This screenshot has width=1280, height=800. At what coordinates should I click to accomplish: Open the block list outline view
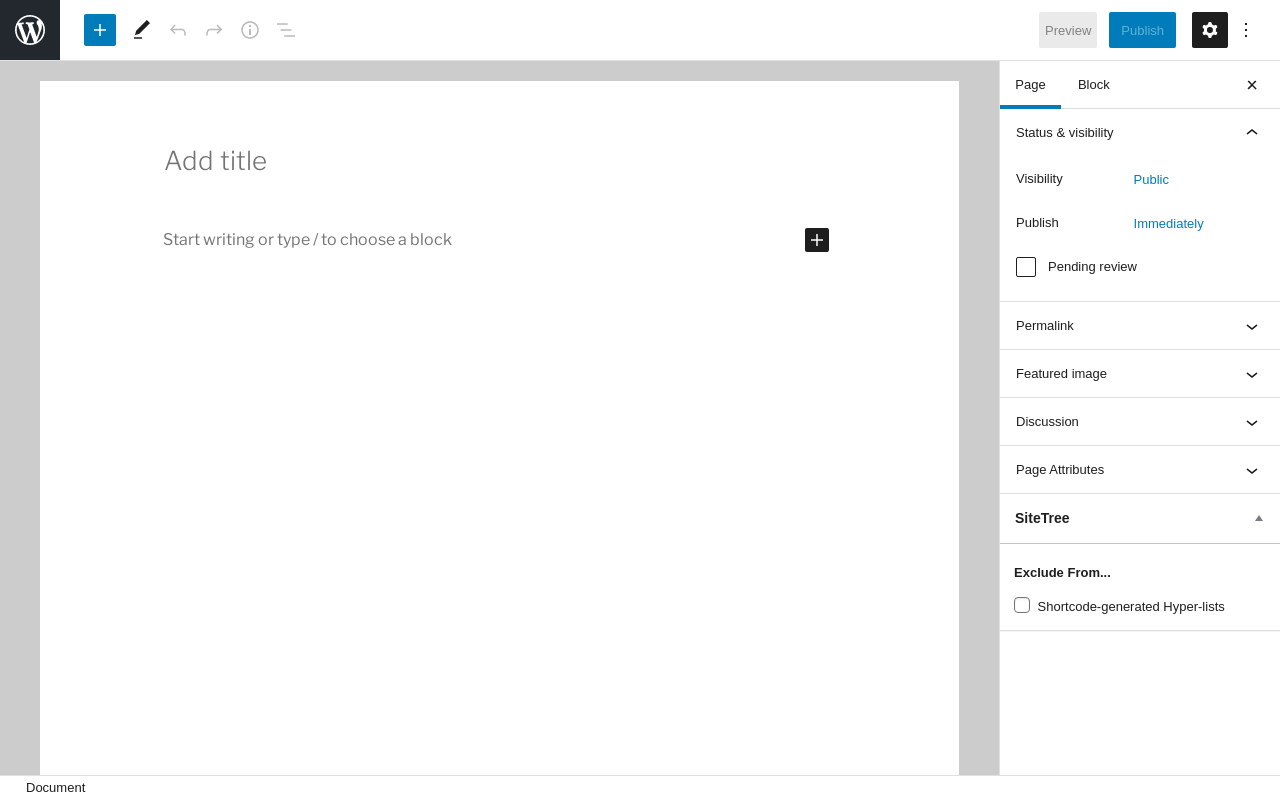pyautogui.click(x=286, y=30)
